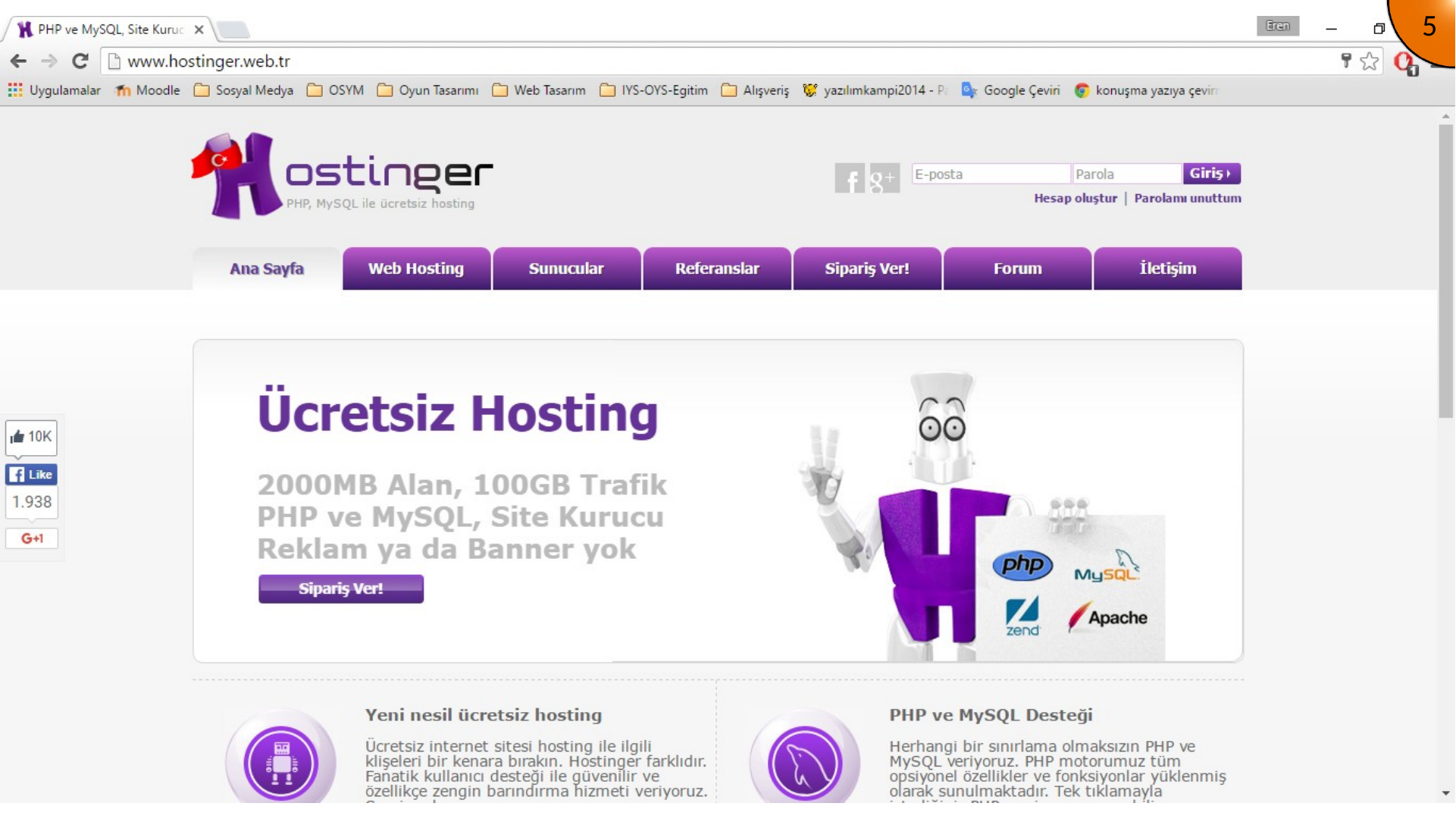Open the OSYM bookmark folder

pyautogui.click(x=335, y=90)
